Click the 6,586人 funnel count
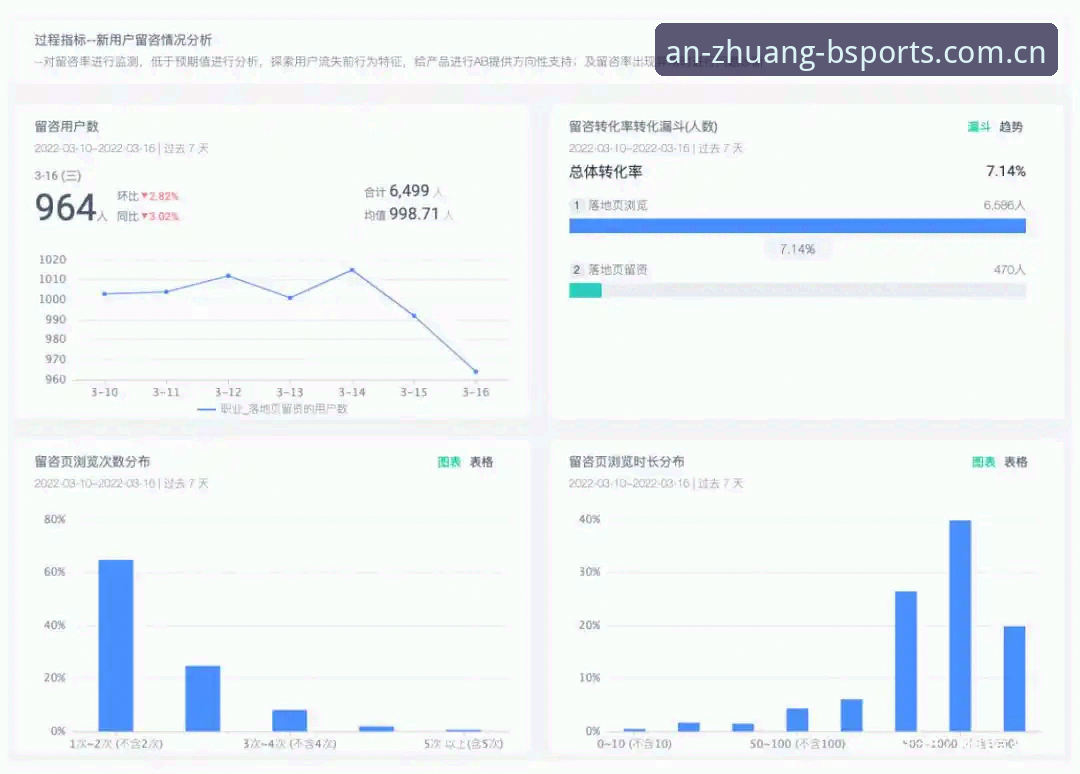 (1004, 205)
